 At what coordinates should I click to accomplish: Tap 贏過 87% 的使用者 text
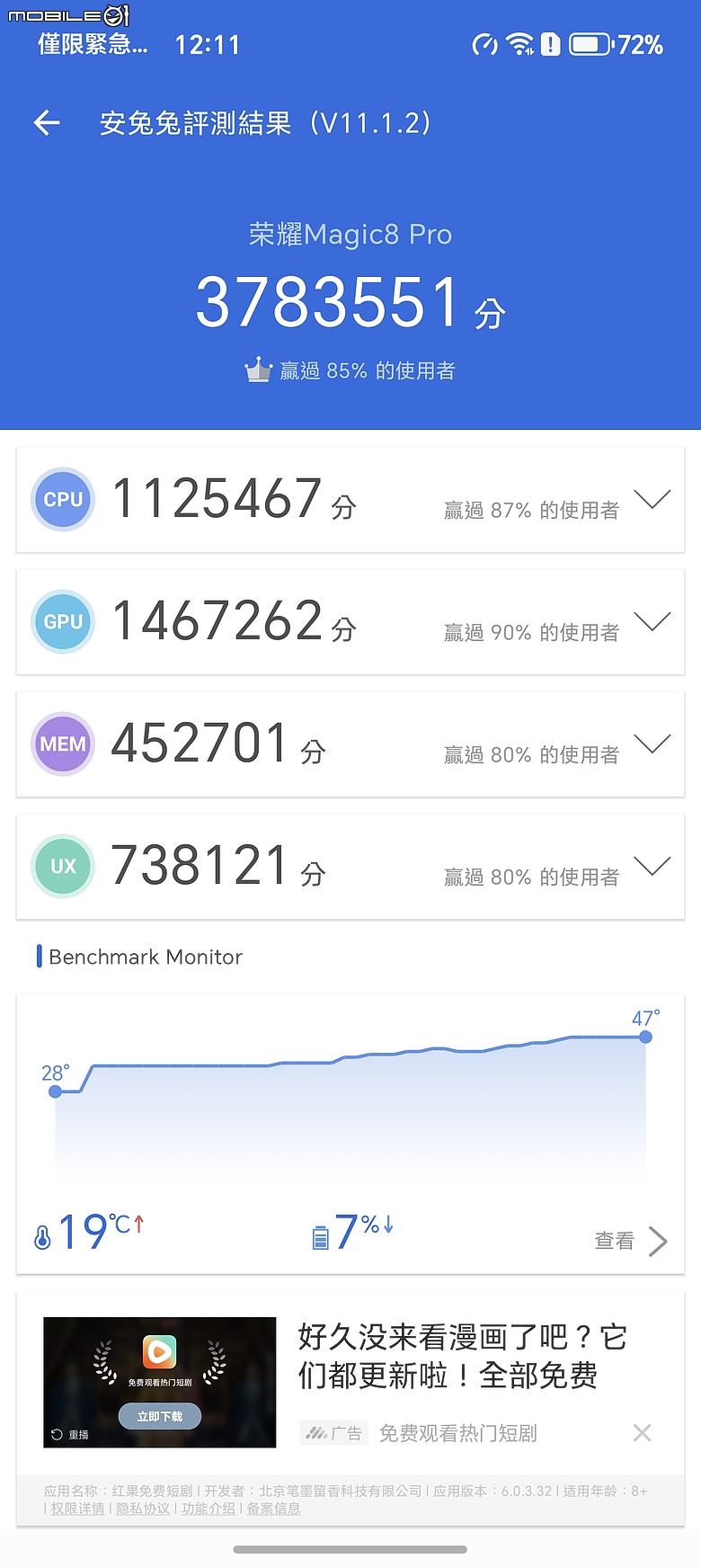click(x=531, y=511)
